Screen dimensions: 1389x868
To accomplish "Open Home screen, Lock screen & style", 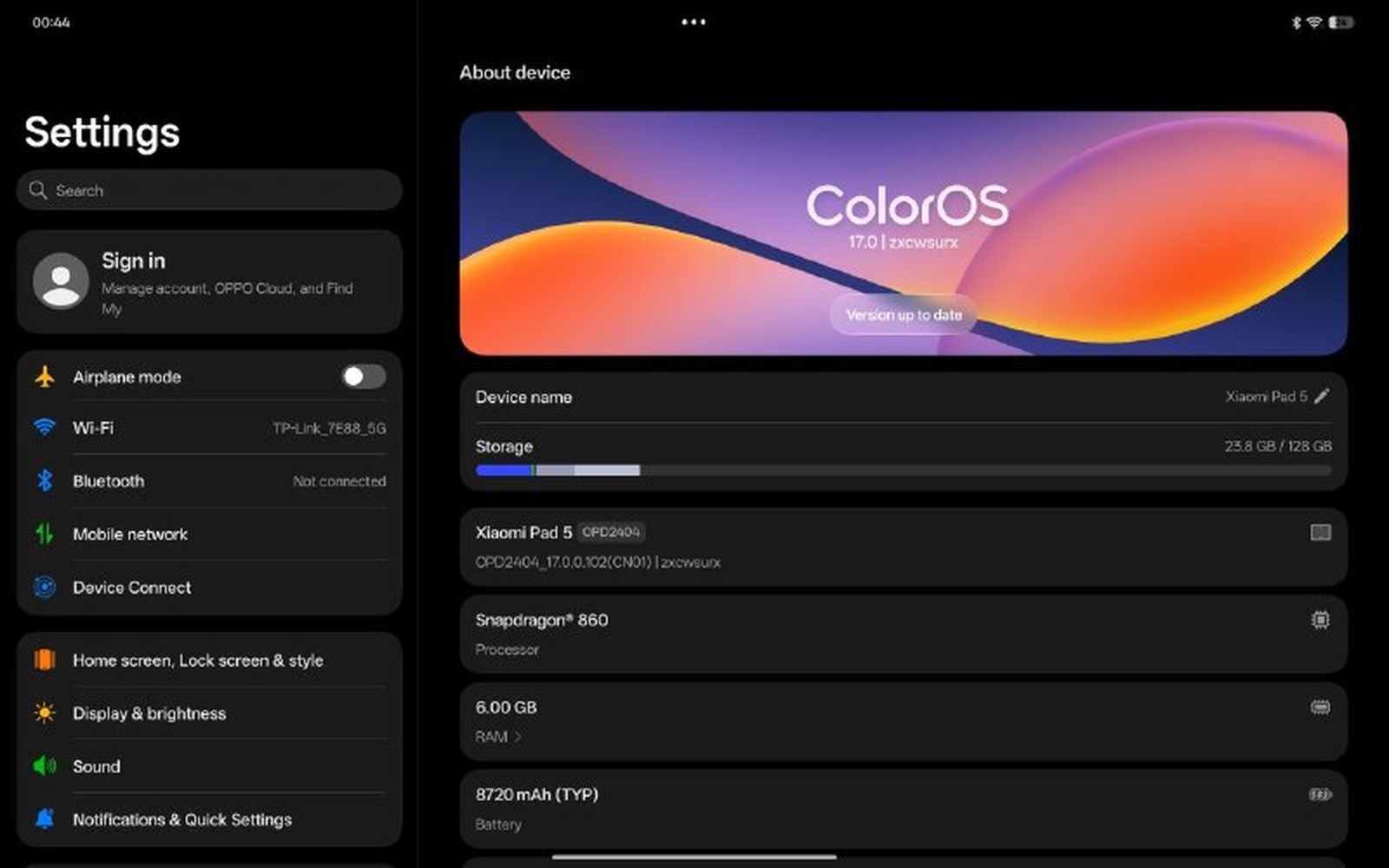I will tap(209, 660).
